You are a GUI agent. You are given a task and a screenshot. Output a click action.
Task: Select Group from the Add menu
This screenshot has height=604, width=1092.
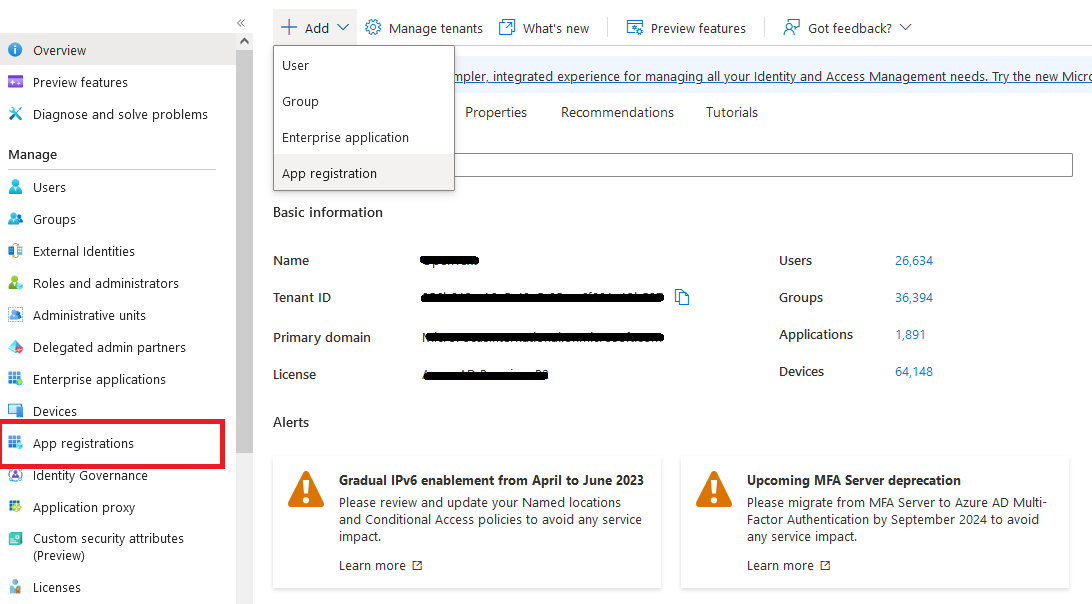pyautogui.click(x=364, y=102)
